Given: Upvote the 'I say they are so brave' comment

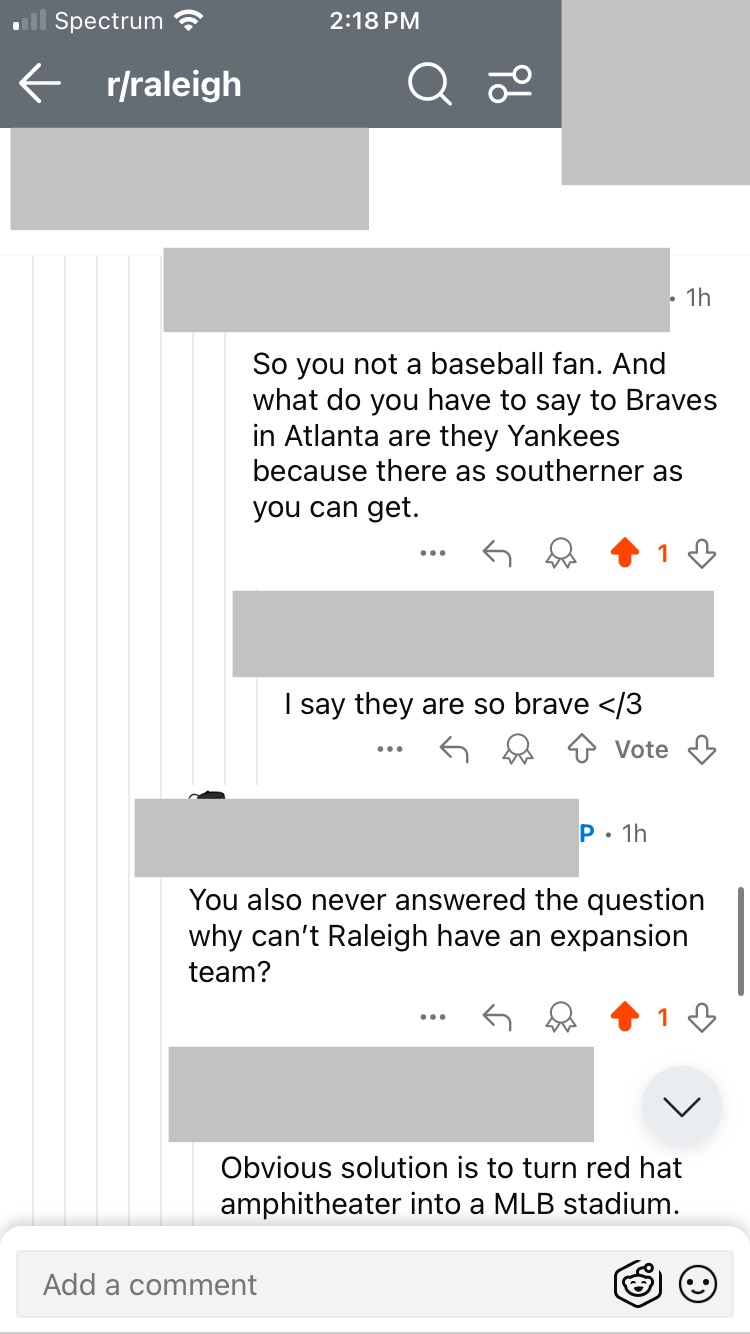Looking at the screenshot, I should 582,749.
